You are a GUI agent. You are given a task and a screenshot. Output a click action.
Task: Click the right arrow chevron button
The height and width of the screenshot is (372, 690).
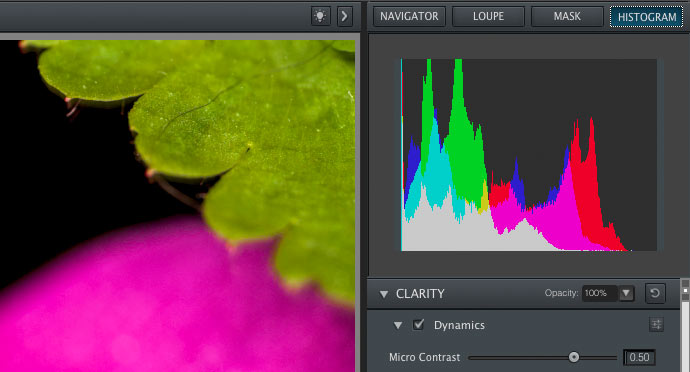(345, 17)
